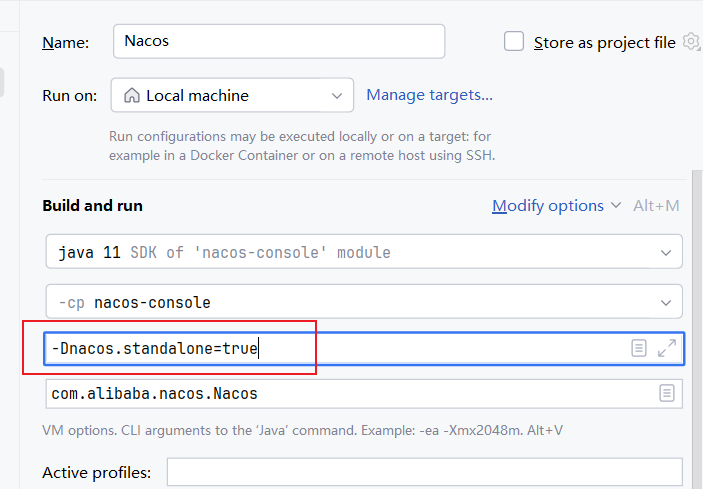Click the browse icon in main class field
703x489 pixels.
[x=667, y=394]
